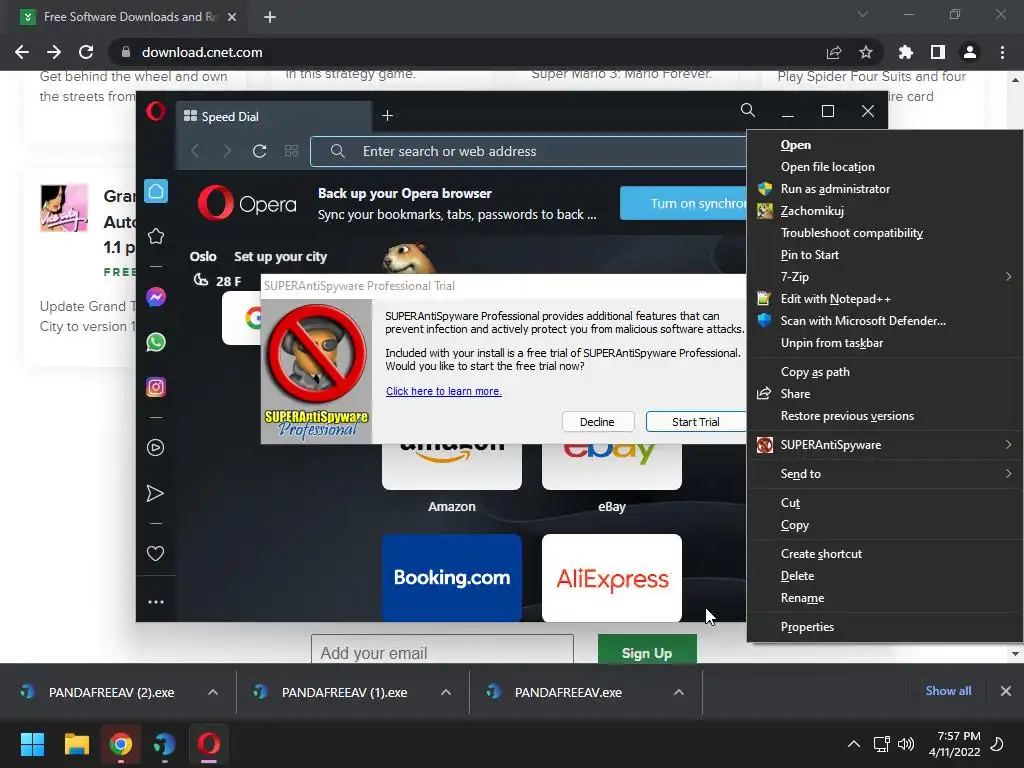Image resolution: width=1024 pixels, height=768 pixels.
Task: Open Chrome extensions puzzle icon
Action: tap(905, 52)
